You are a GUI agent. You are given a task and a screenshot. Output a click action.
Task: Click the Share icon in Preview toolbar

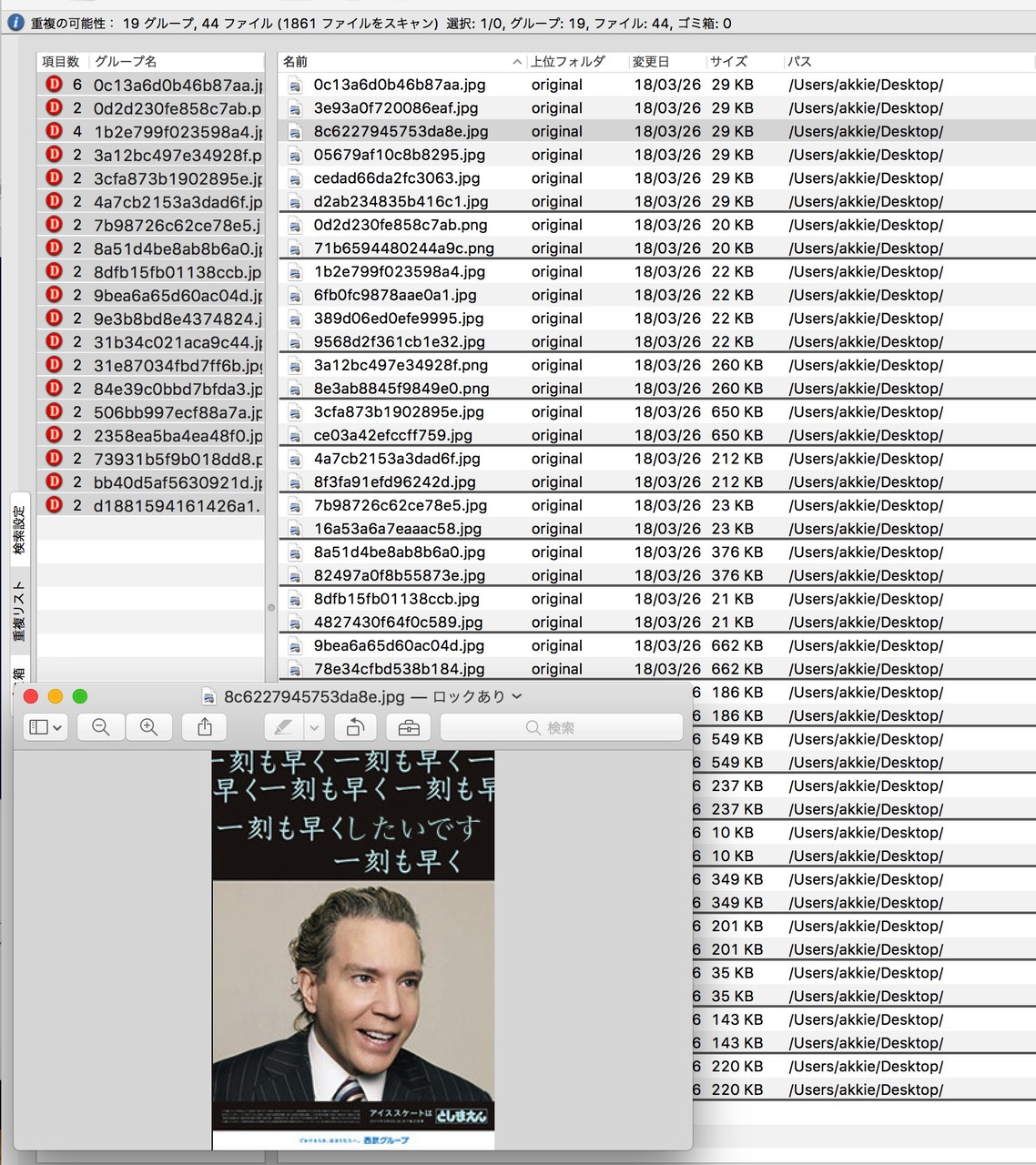tap(205, 727)
